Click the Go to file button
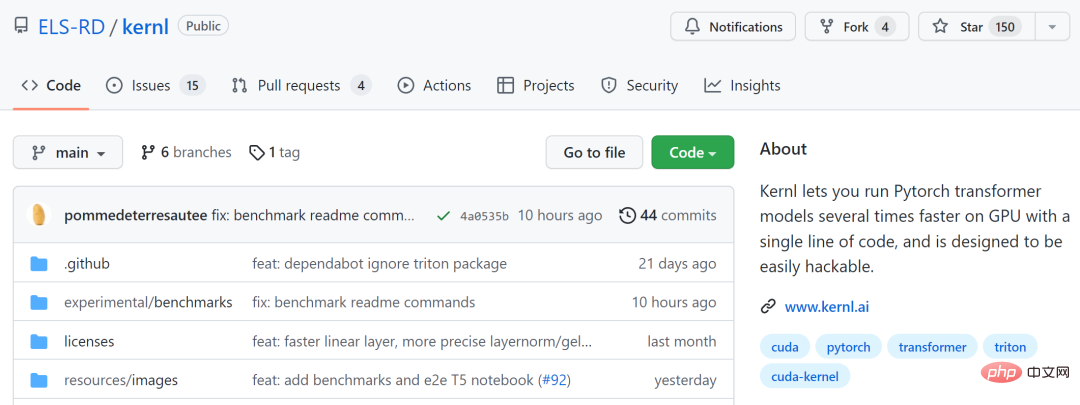1080x405 pixels. point(594,152)
